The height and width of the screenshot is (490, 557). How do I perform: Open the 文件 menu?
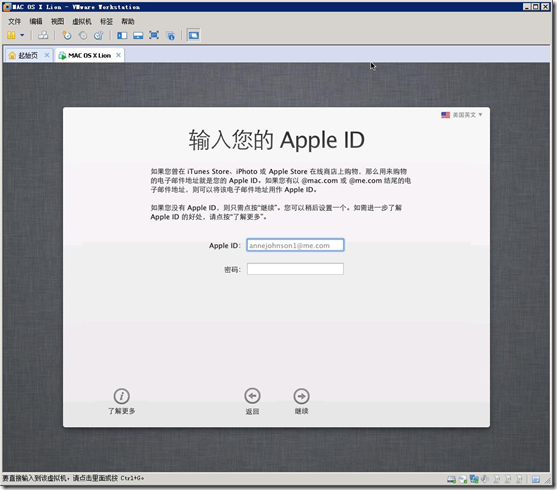coord(15,21)
